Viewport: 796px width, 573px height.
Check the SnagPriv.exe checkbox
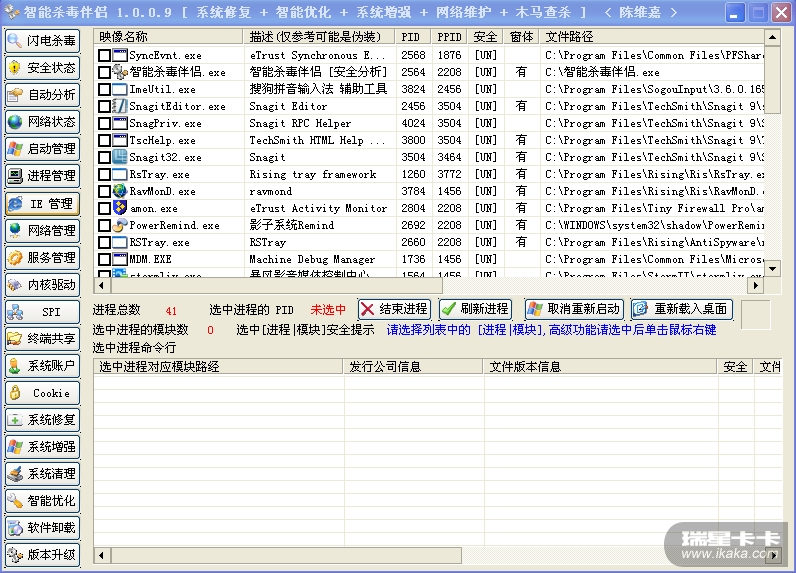(104, 123)
